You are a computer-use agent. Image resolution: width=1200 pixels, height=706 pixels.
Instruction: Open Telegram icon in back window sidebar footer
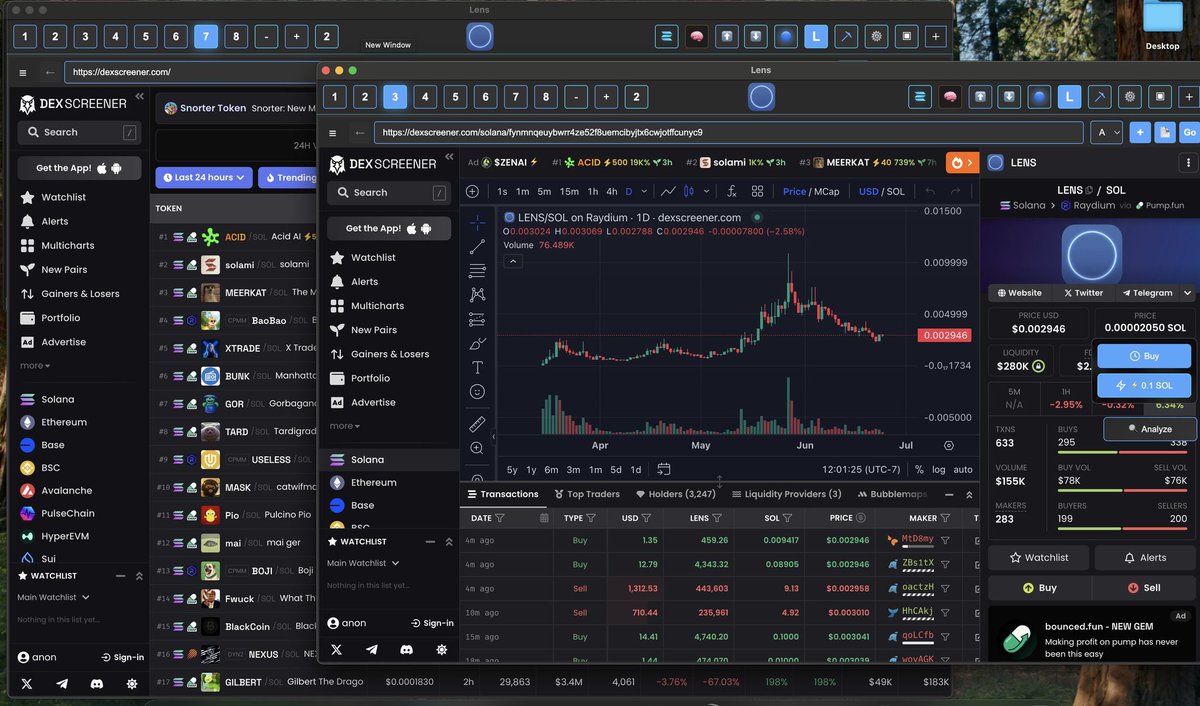click(62, 684)
